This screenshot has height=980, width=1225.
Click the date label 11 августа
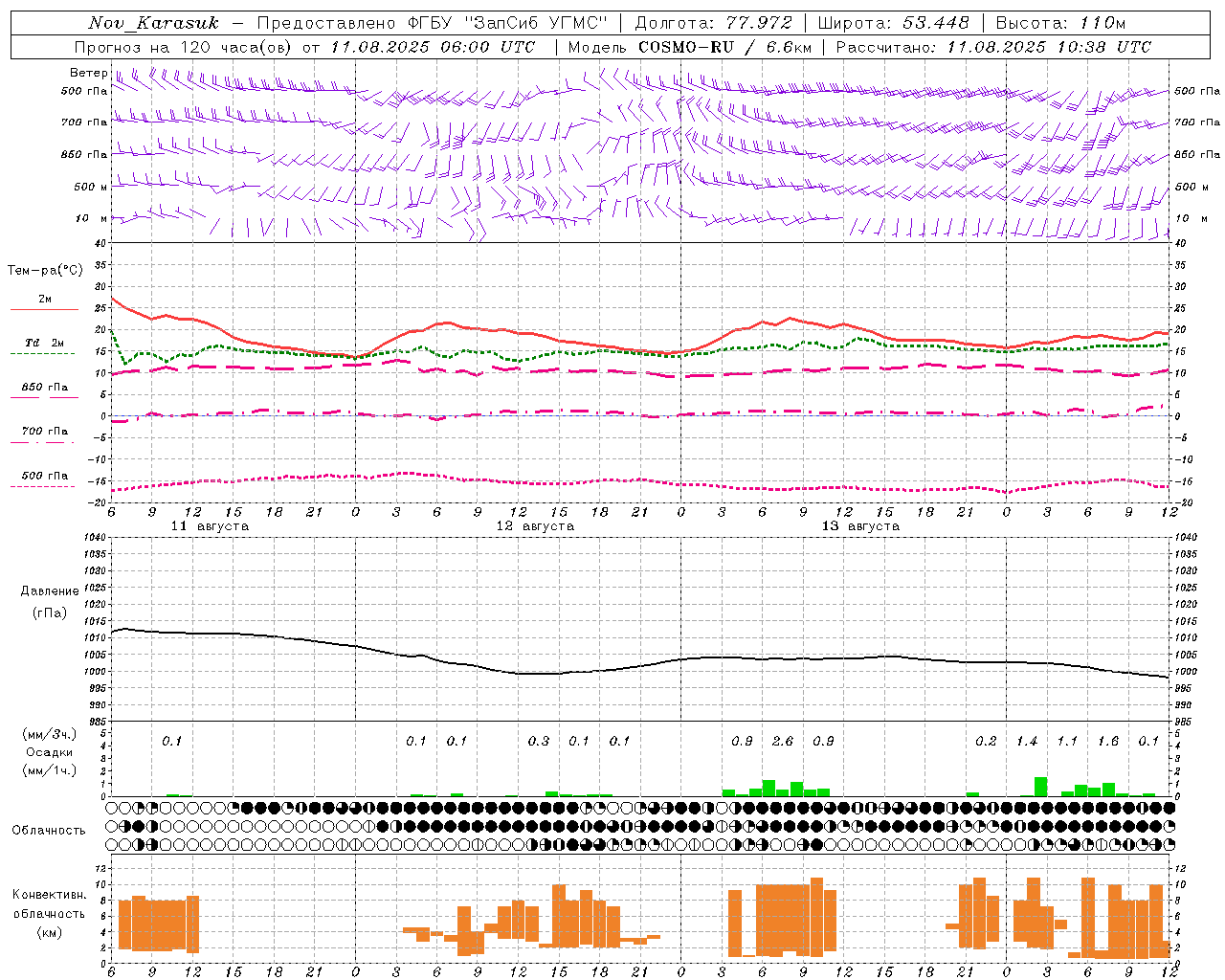tap(210, 526)
